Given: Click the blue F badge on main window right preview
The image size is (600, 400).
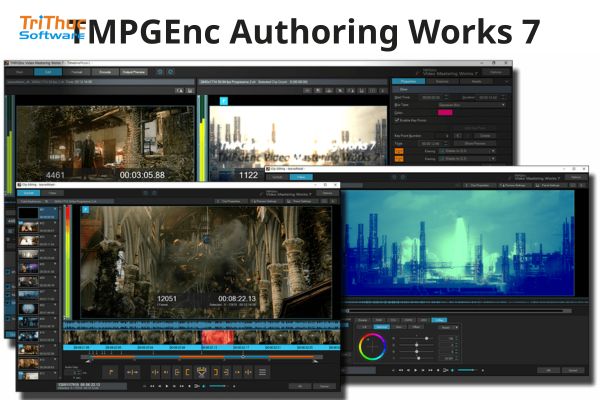Looking at the screenshot, I should pyautogui.click(x=224, y=101).
